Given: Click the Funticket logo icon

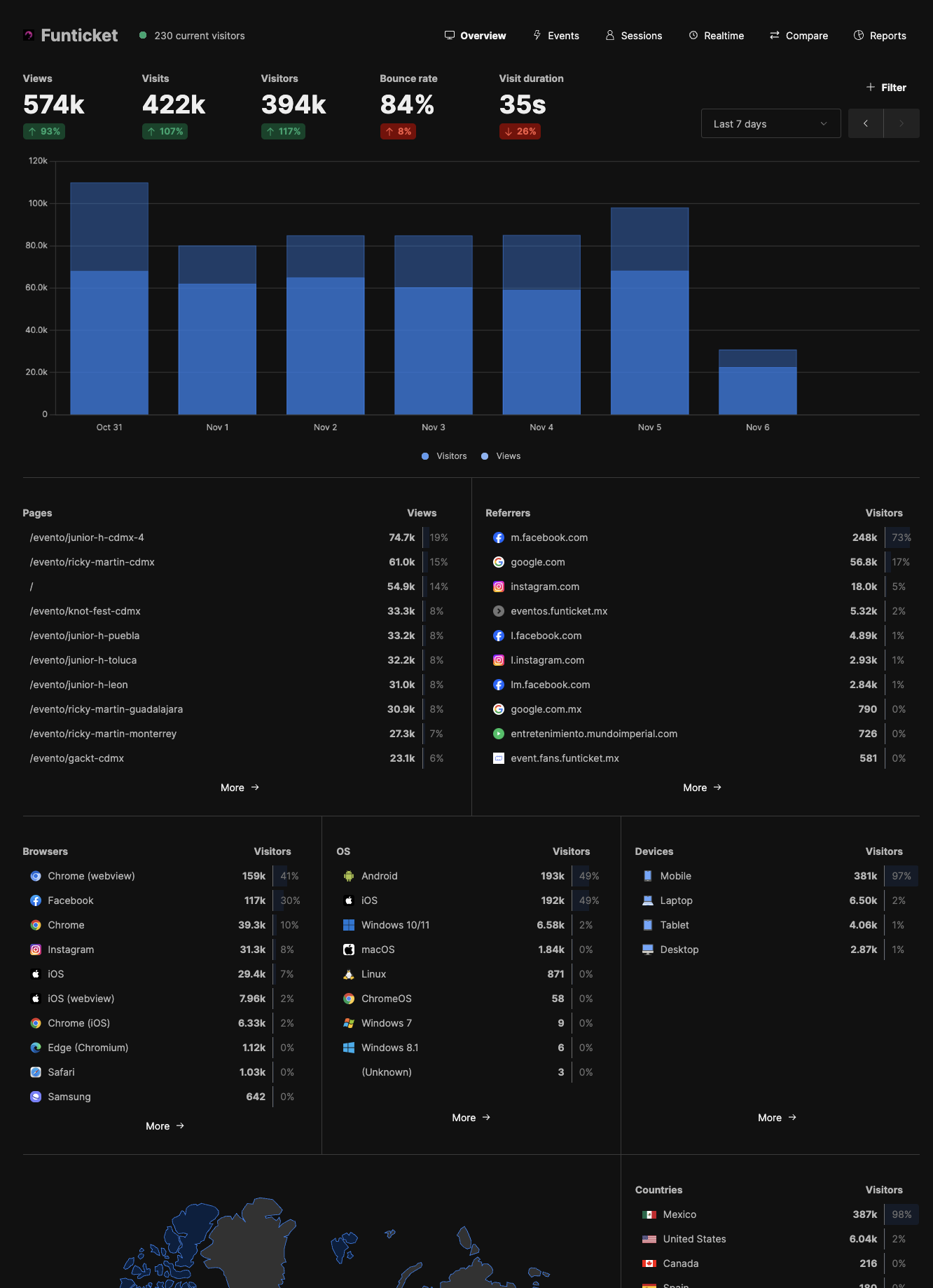Looking at the screenshot, I should [29, 35].
